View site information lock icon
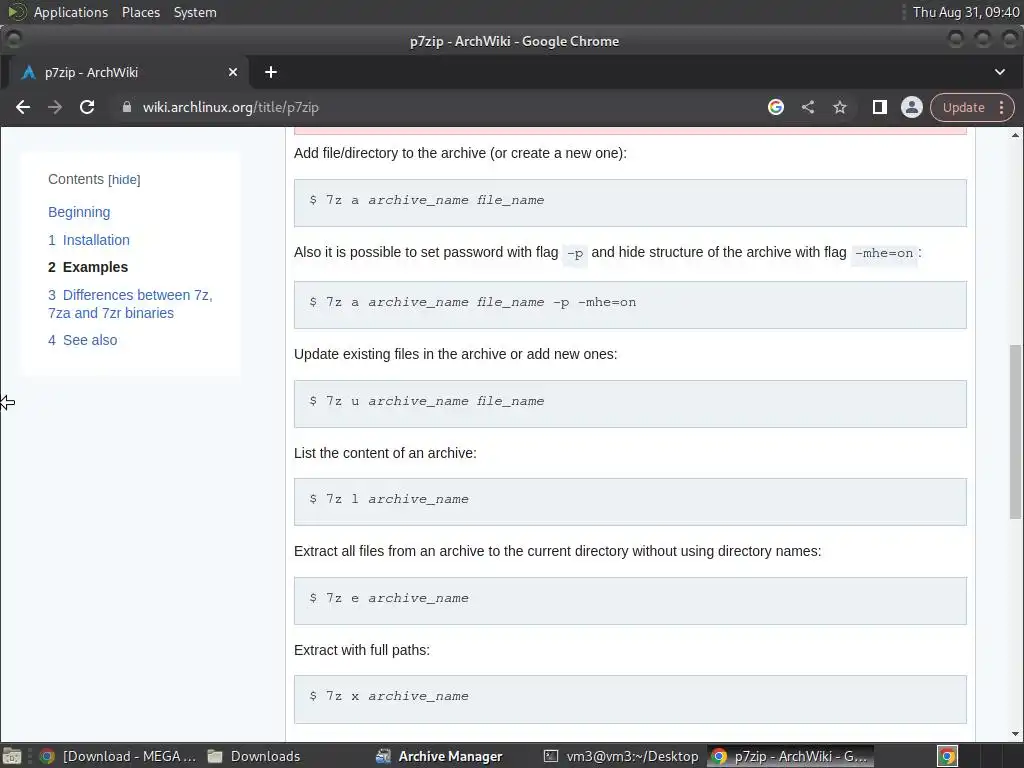1024x768 pixels. [x=127, y=107]
